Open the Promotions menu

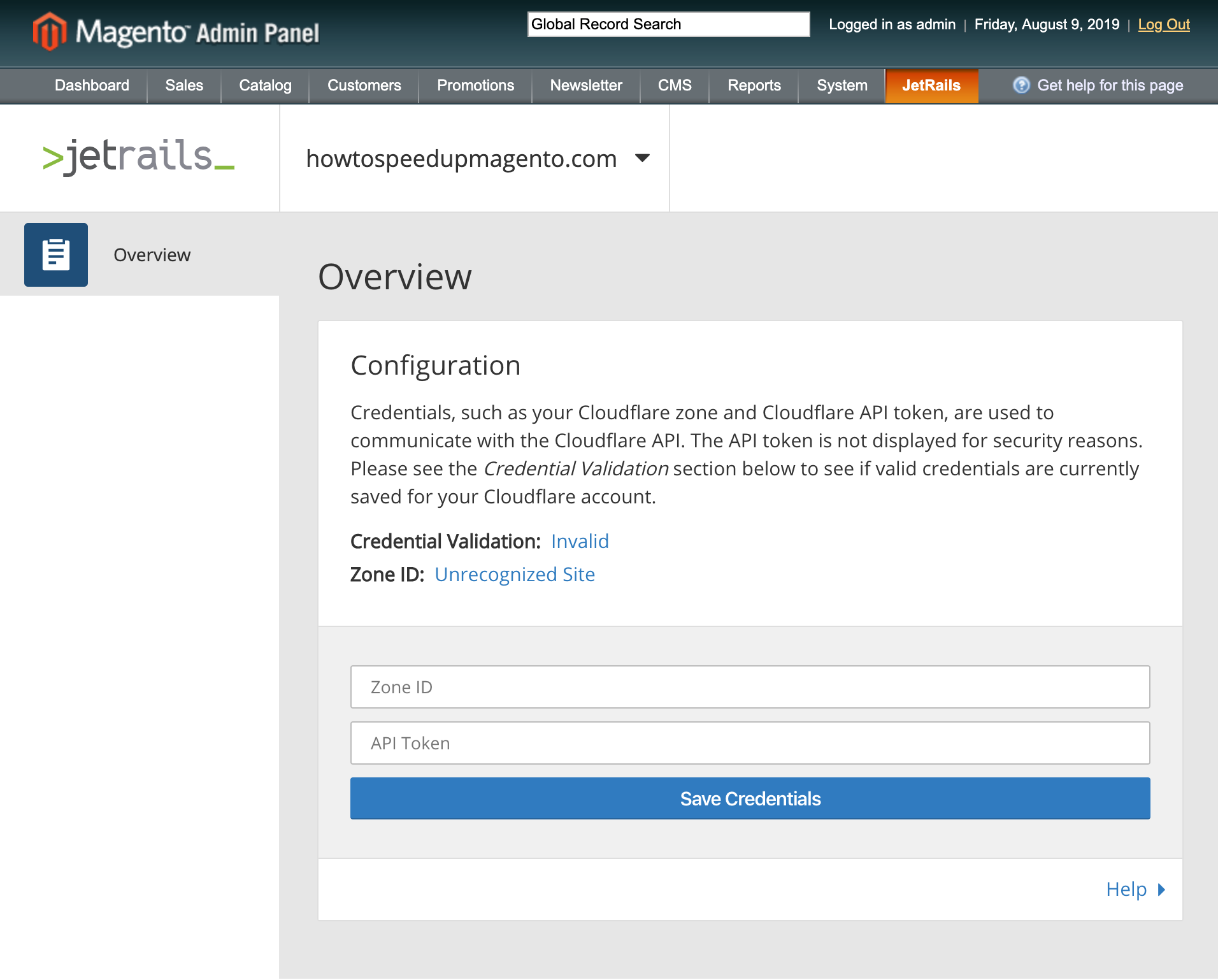(x=475, y=85)
